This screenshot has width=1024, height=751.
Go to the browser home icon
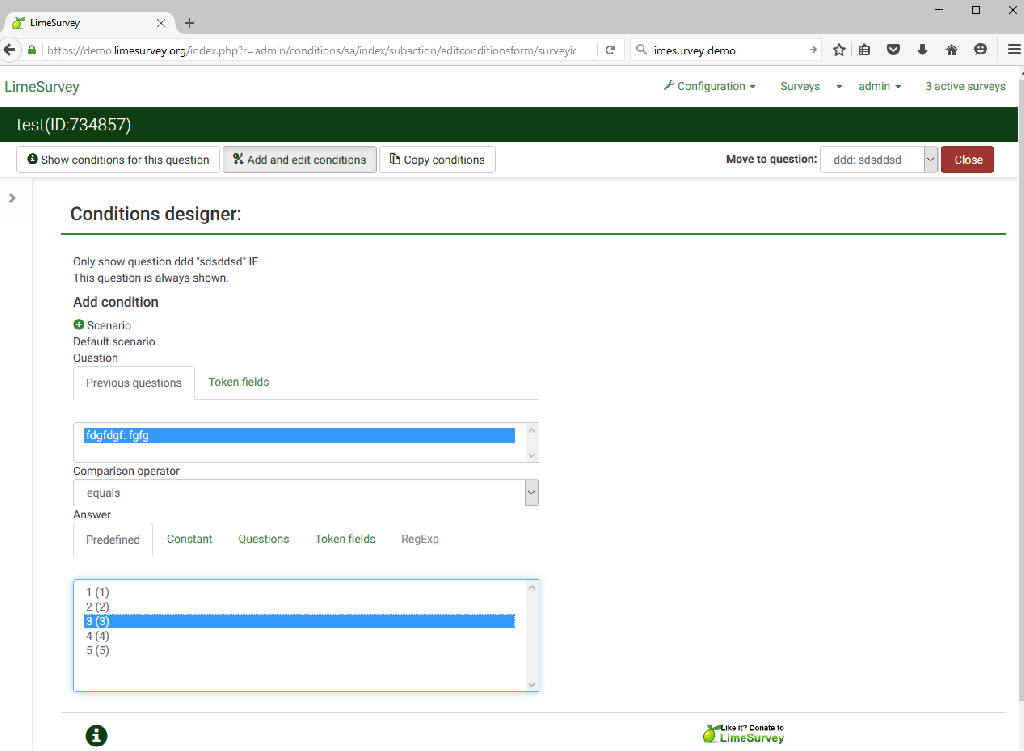click(x=951, y=50)
